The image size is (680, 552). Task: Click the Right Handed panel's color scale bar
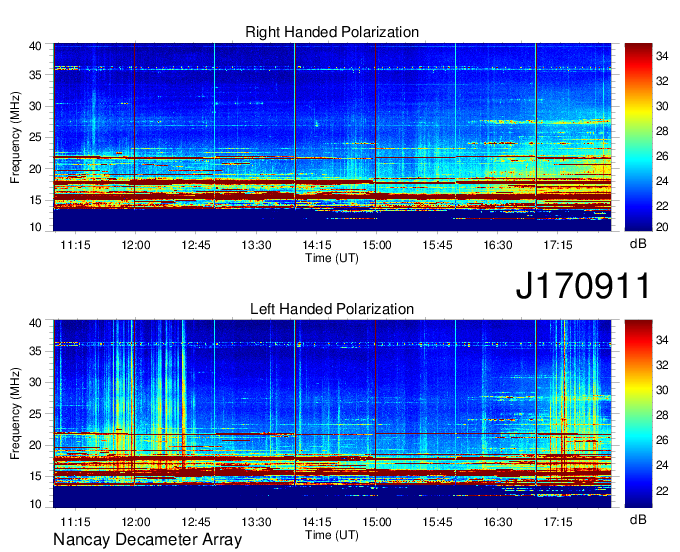coord(638,137)
